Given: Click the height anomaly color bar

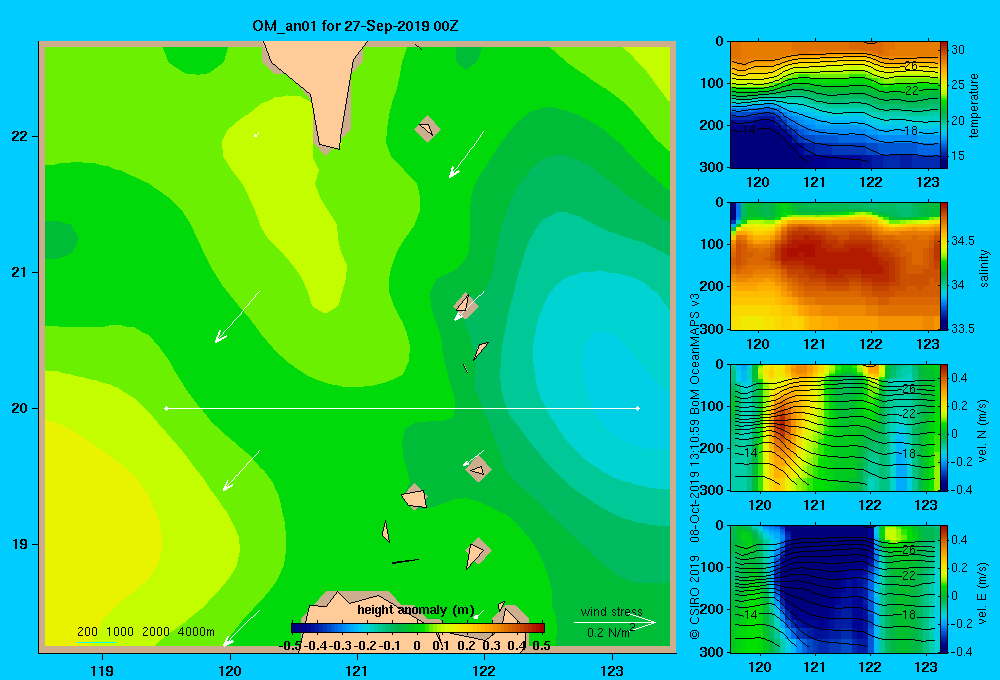Looking at the screenshot, I should [418, 628].
